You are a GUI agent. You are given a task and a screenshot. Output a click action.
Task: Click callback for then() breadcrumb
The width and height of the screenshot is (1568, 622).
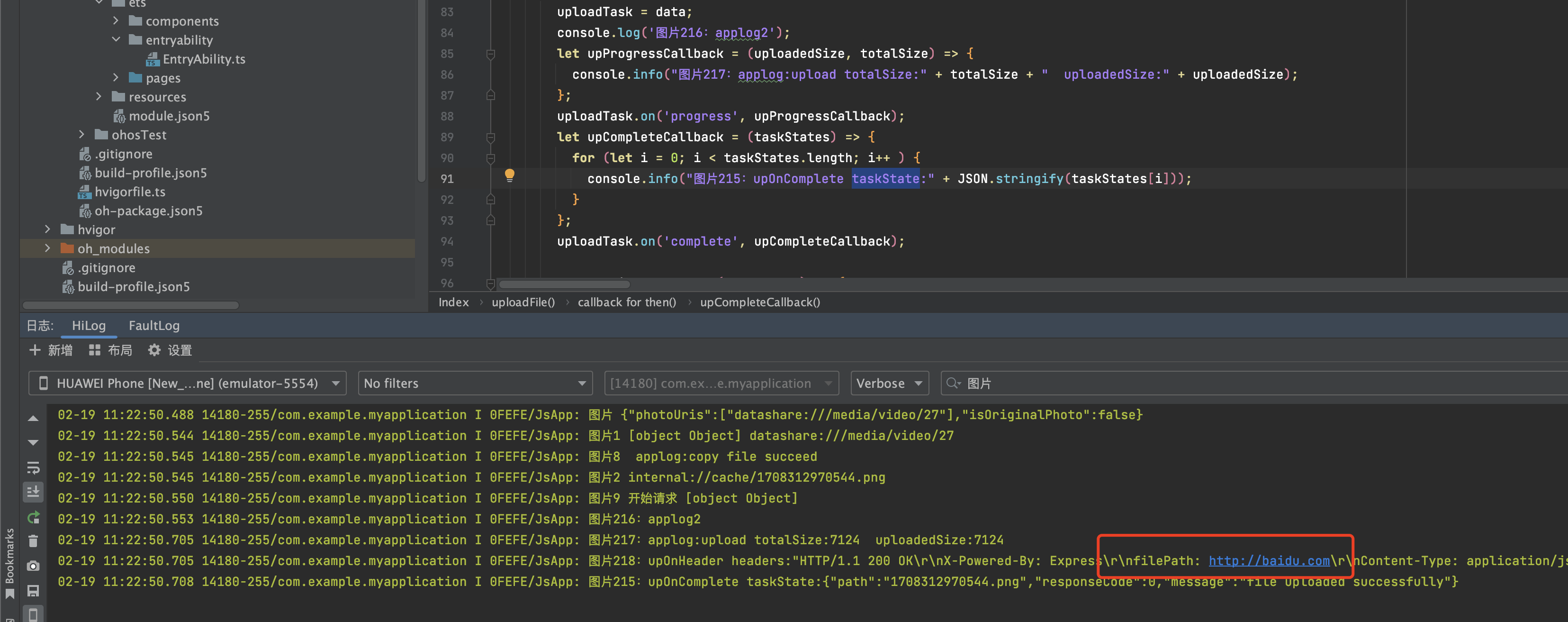pos(626,302)
